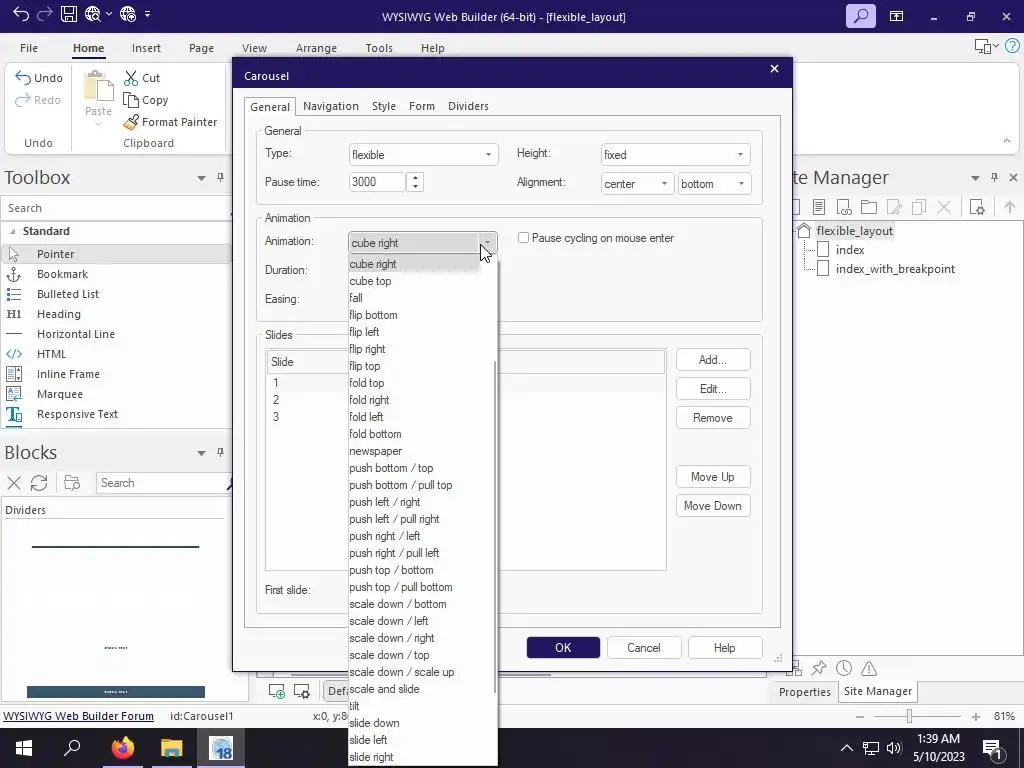Open the Height dropdown set to fixed
This screenshot has width=1024, height=768.
pos(675,155)
